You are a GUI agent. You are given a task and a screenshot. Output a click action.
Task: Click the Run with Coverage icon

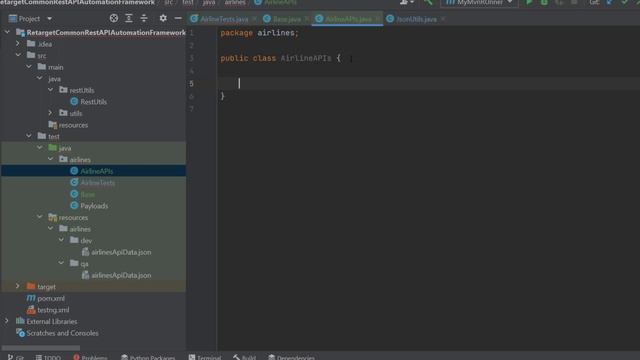pyautogui.click(x=559, y=2)
